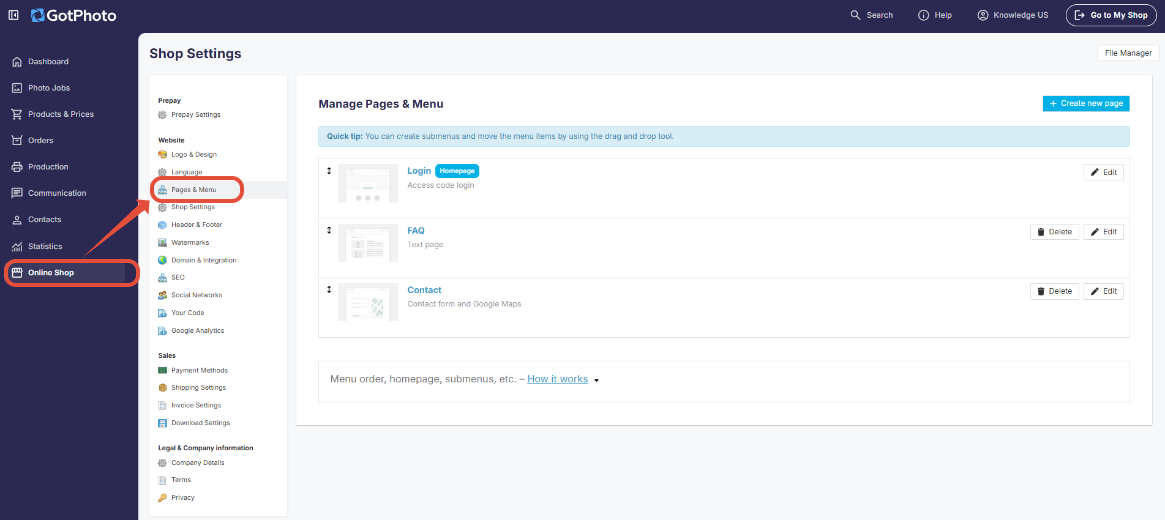Click the Login page drag handle

[x=328, y=171]
